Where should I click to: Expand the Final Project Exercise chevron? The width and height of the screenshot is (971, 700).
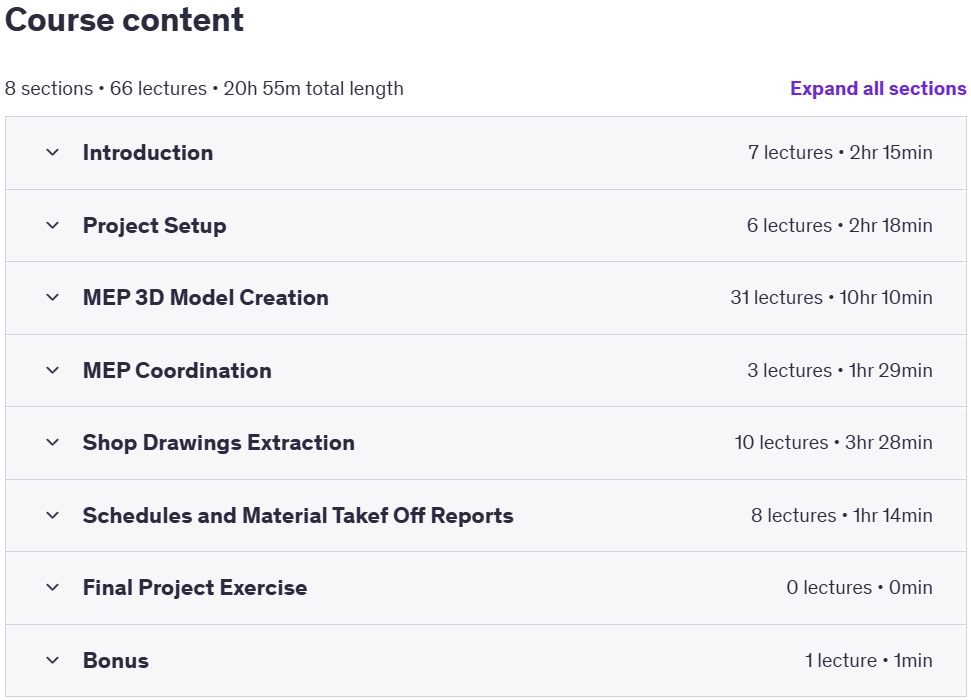[53, 587]
